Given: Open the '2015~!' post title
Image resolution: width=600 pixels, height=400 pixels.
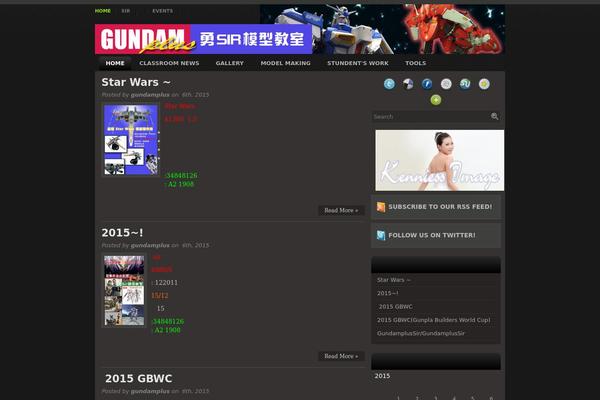Looking at the screenshot, I should coord(122,233).
